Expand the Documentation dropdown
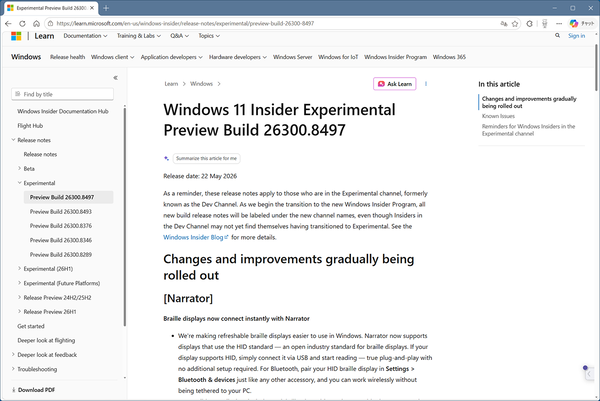 (85, 36)
